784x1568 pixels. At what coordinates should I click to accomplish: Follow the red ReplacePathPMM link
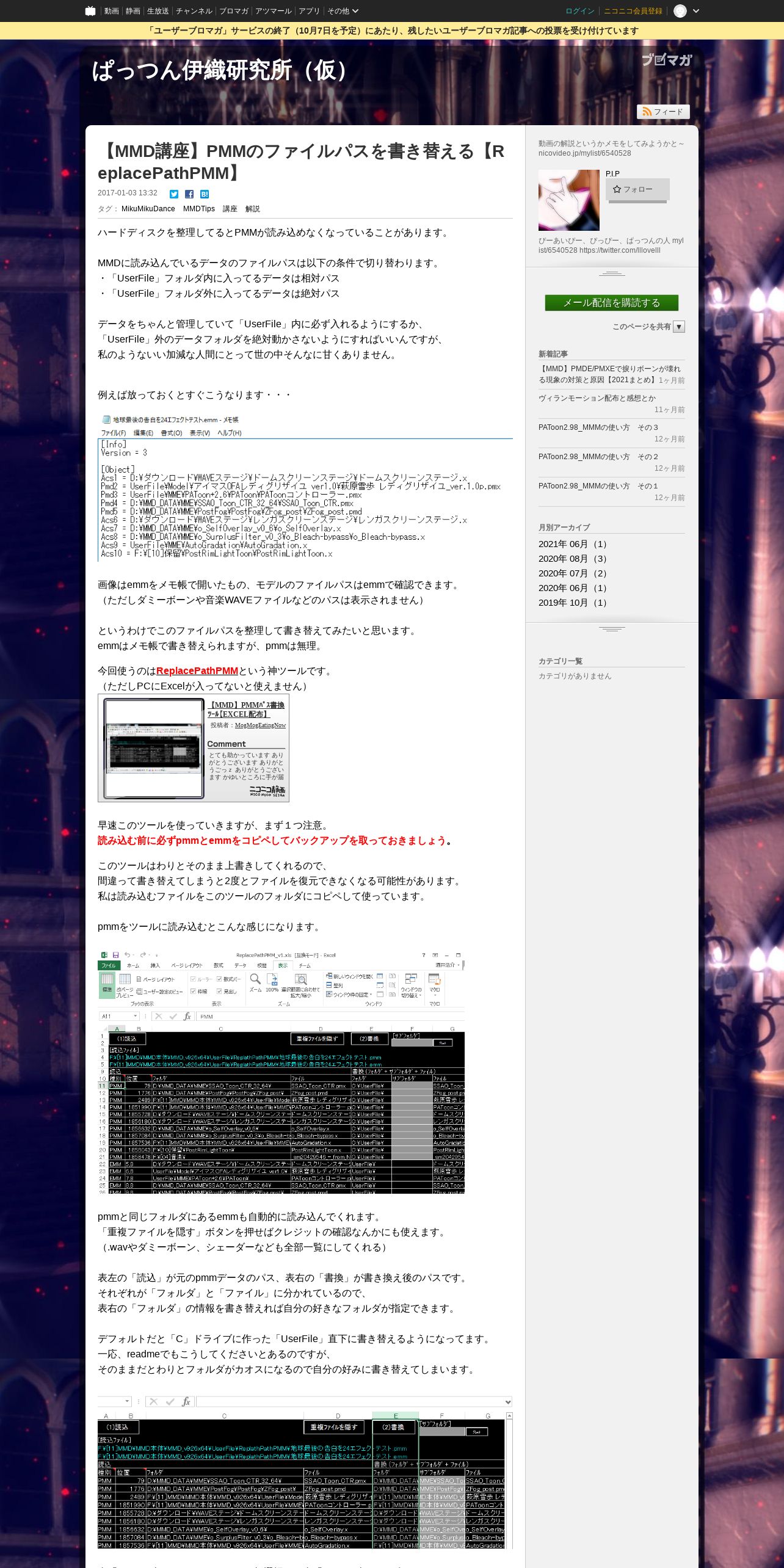click(x=197, y=670)
